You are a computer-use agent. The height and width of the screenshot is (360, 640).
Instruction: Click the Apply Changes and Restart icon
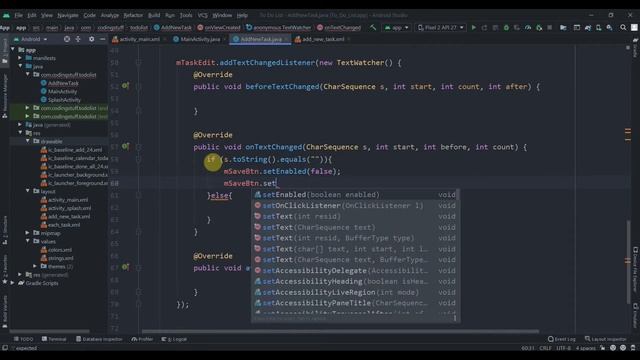point(484,28)
